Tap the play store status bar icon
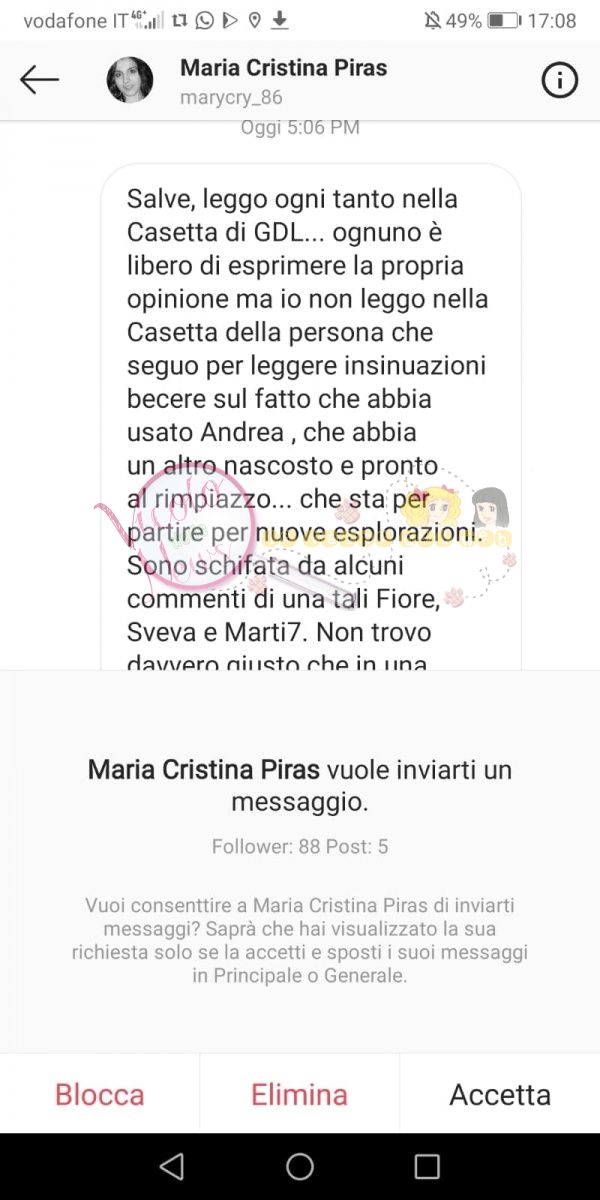 pos(230,20)
